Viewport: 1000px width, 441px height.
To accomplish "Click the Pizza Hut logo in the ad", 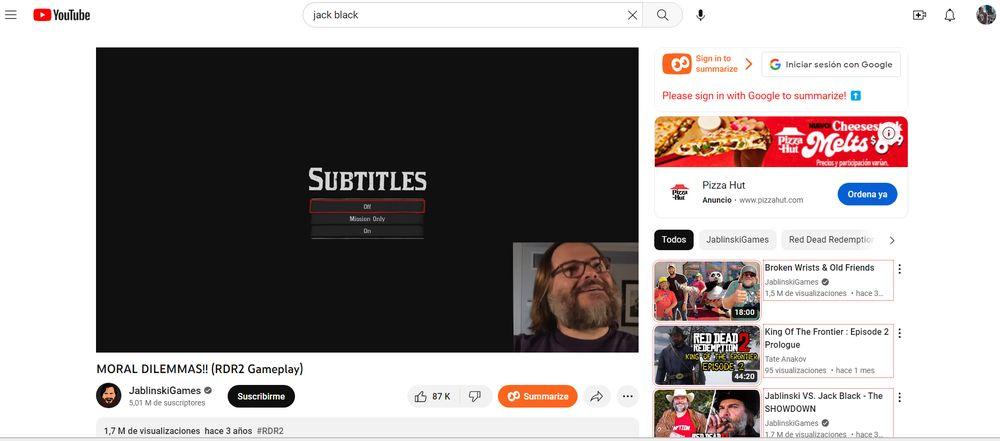I will (679, 192).
